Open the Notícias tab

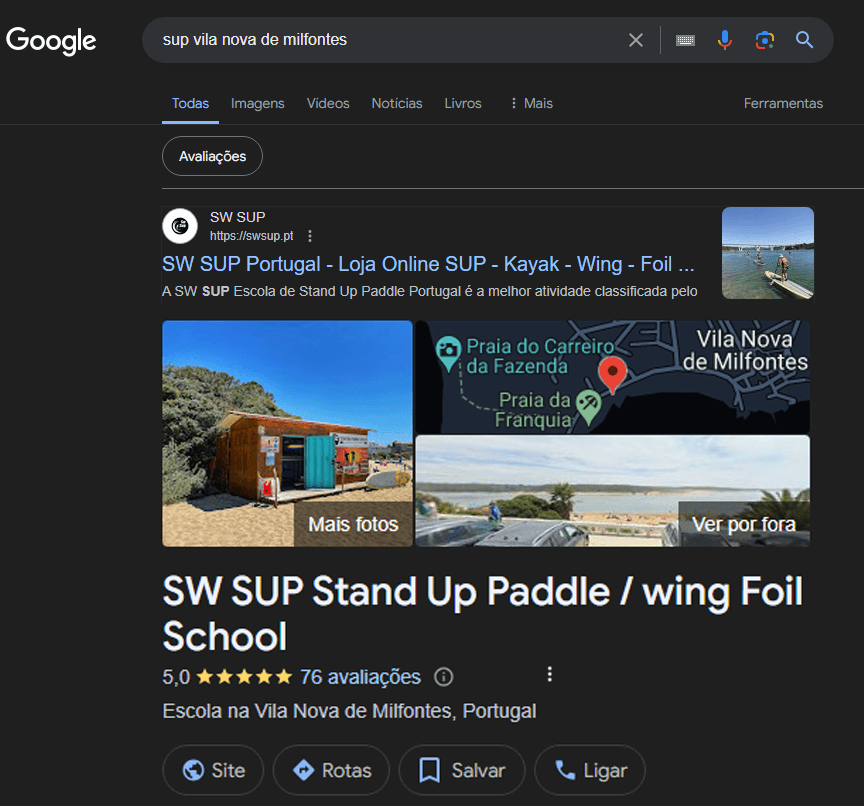(397, 103)
